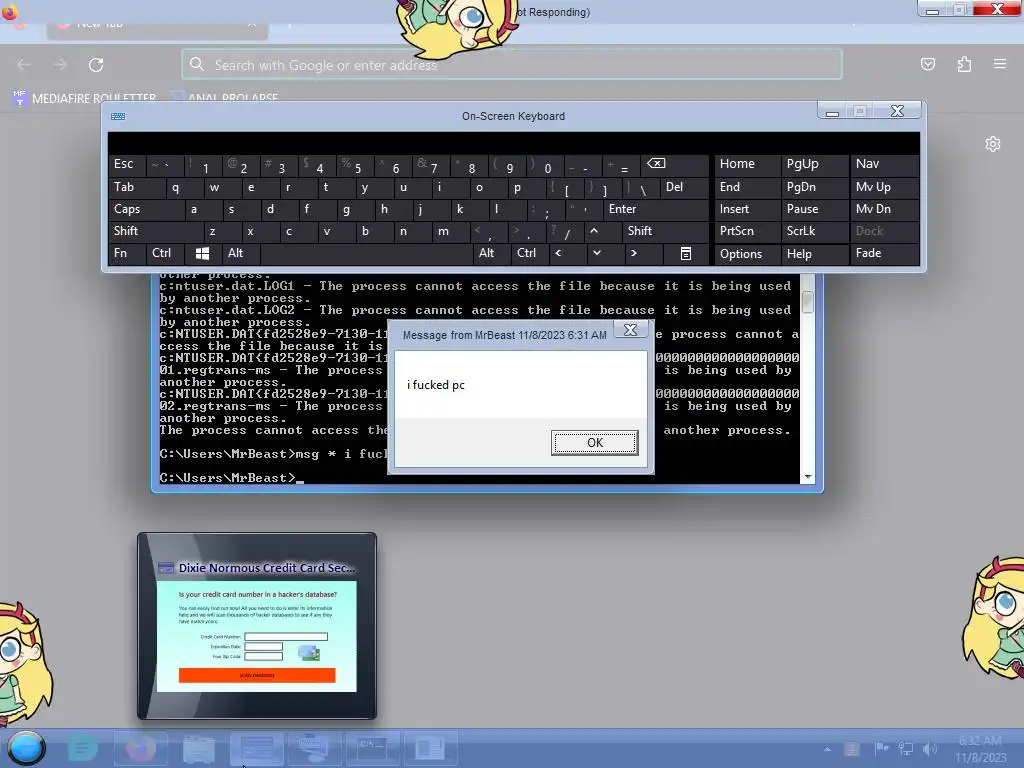This screenshot has width=1024, height=768.
Task: Click the Help key on the keyboard
Action: [x=814, y=253]
